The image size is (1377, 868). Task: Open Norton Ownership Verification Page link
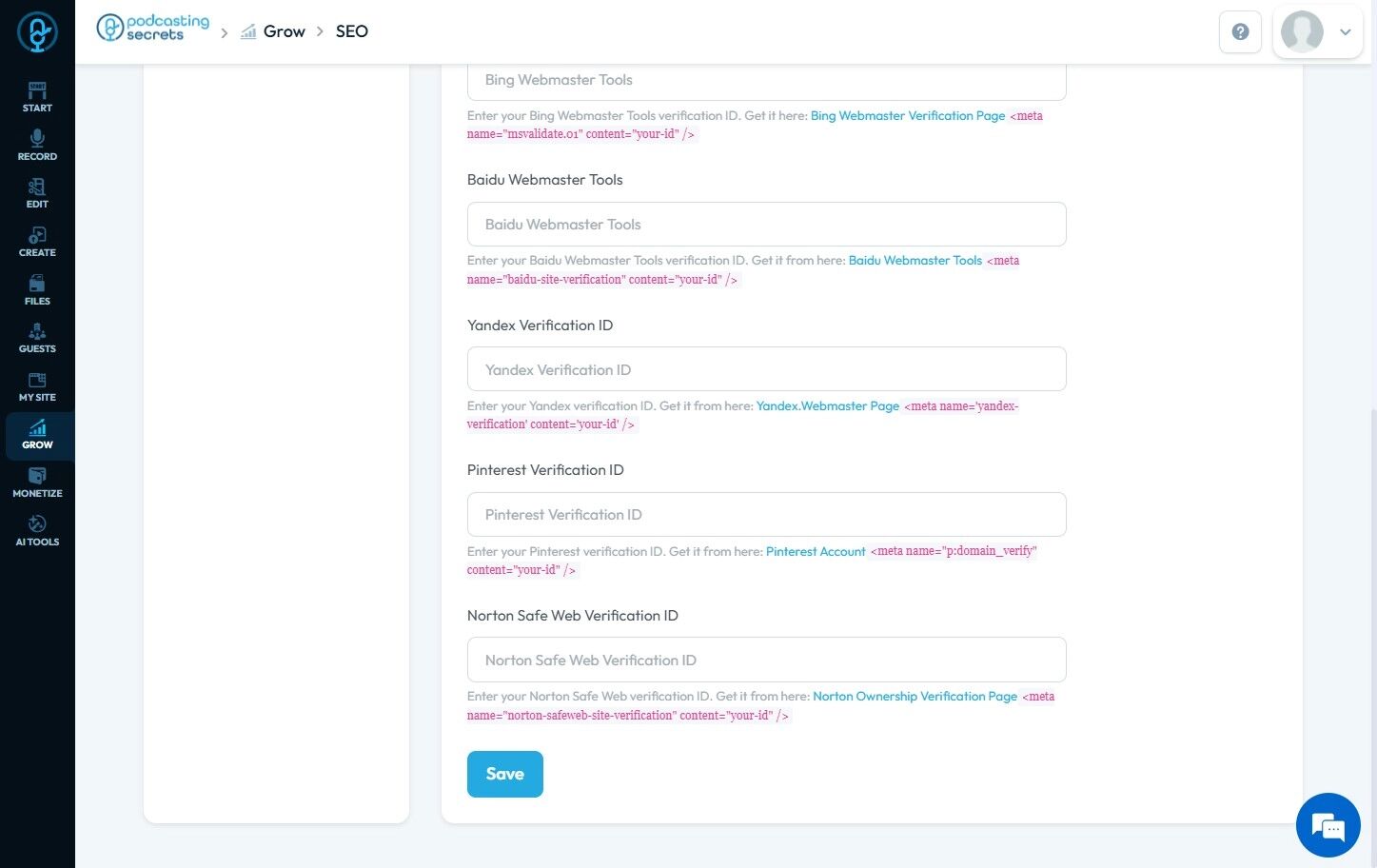[x=915, y=696]
